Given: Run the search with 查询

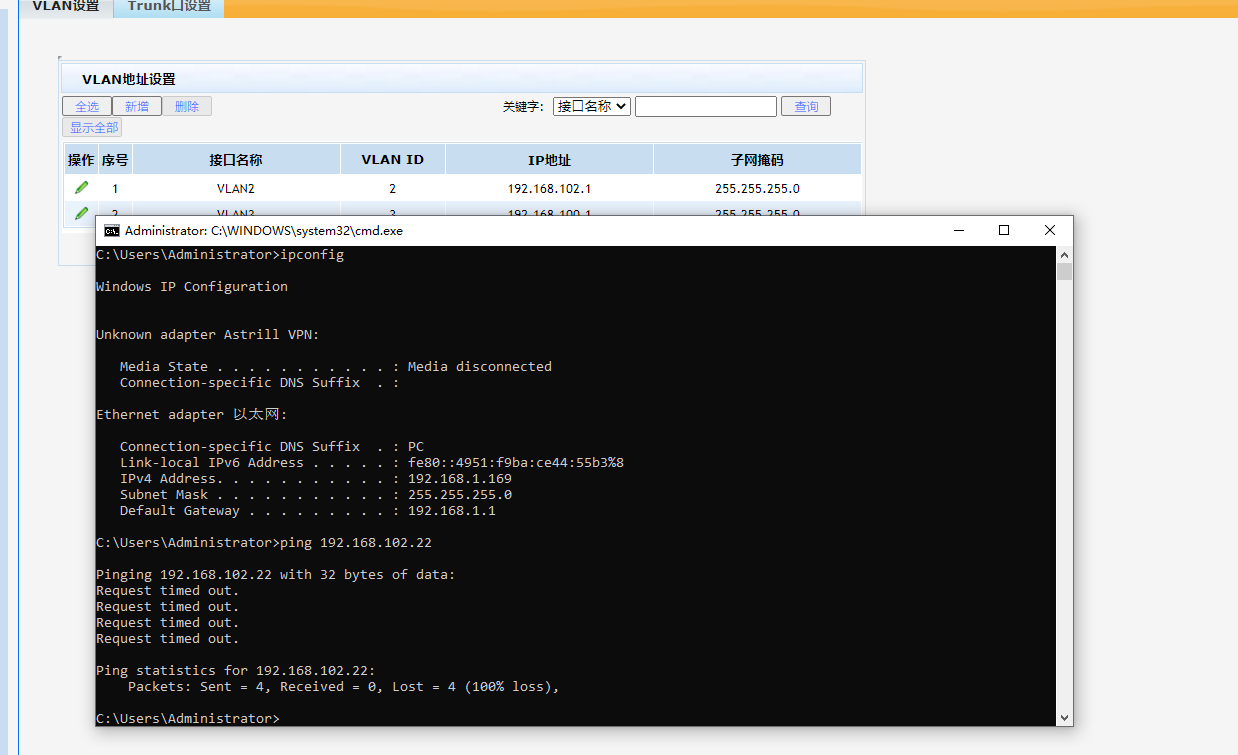Looking at the screenshot, I should pos(806,106).
